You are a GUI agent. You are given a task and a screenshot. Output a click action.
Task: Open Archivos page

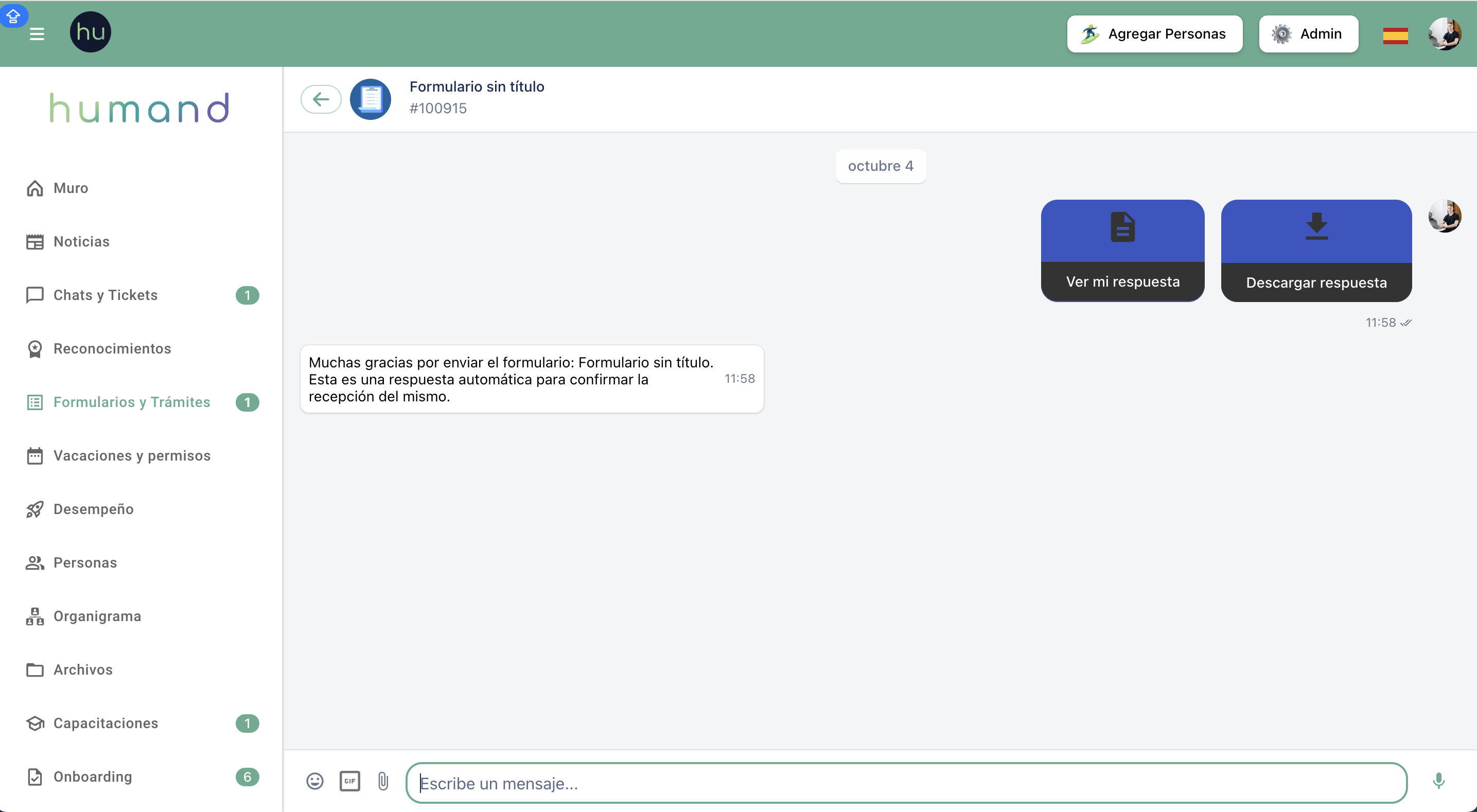82,670
